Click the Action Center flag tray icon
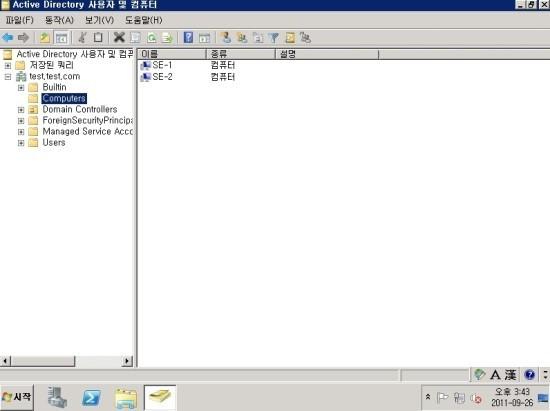Screen dimensions: 550x411 point(442,398)
